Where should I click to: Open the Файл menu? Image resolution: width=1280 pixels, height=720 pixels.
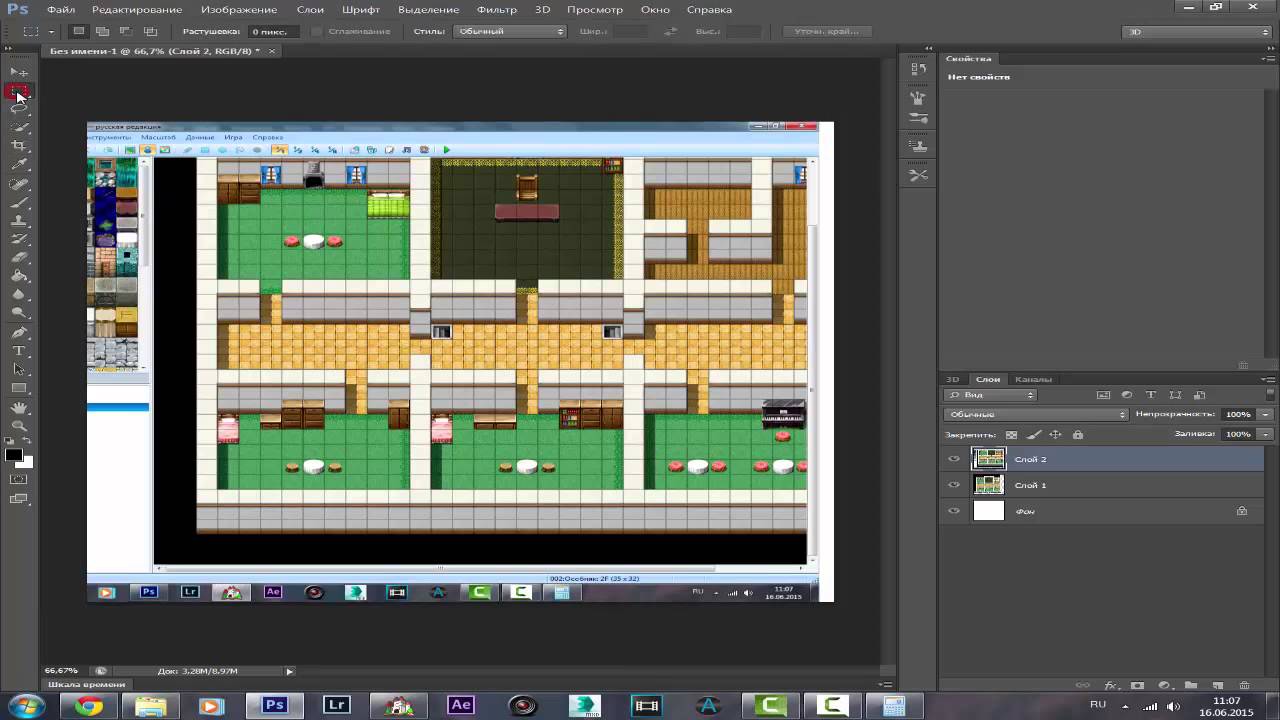(60, 9)
